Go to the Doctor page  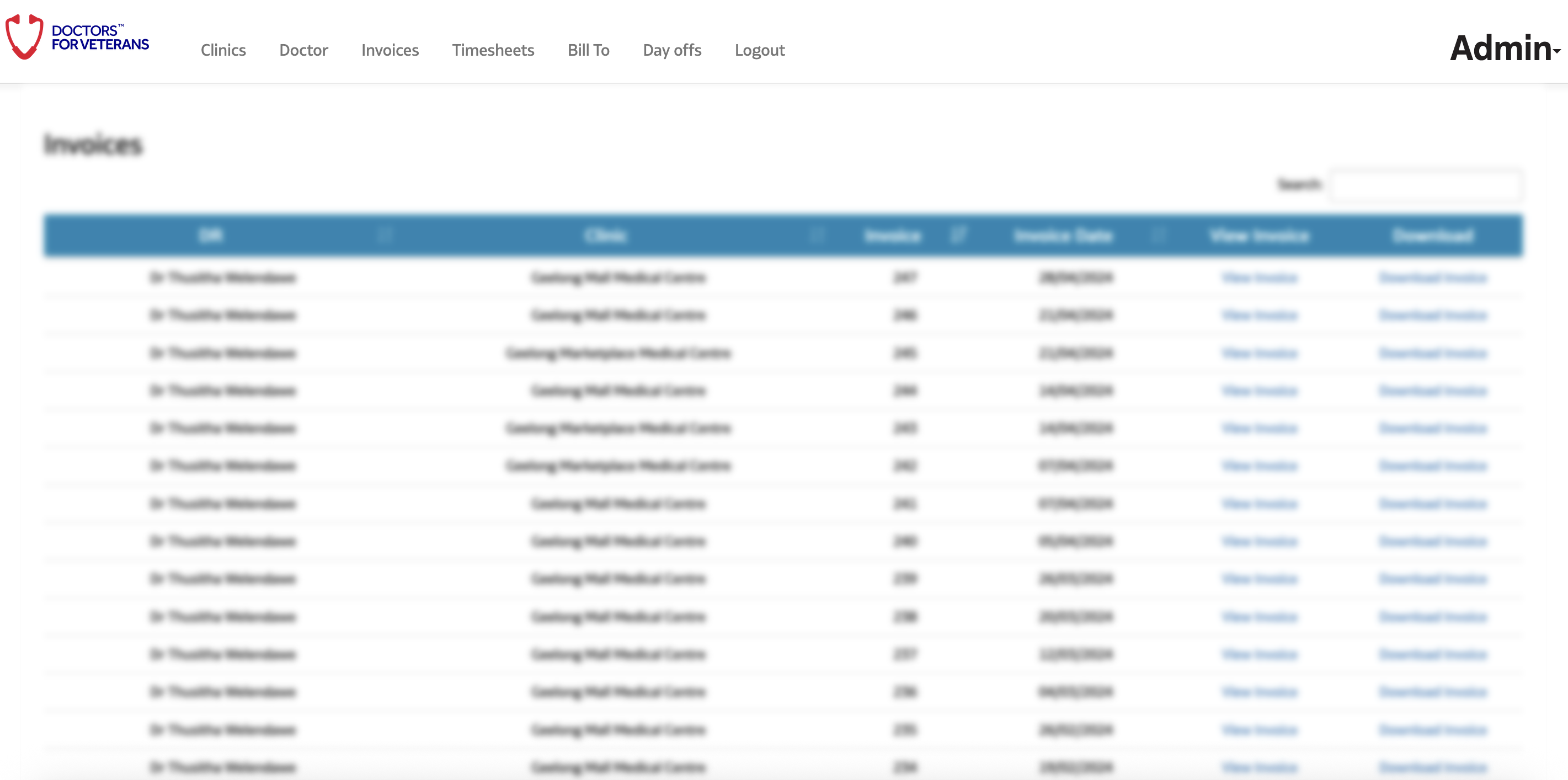[x=303, y=50]
